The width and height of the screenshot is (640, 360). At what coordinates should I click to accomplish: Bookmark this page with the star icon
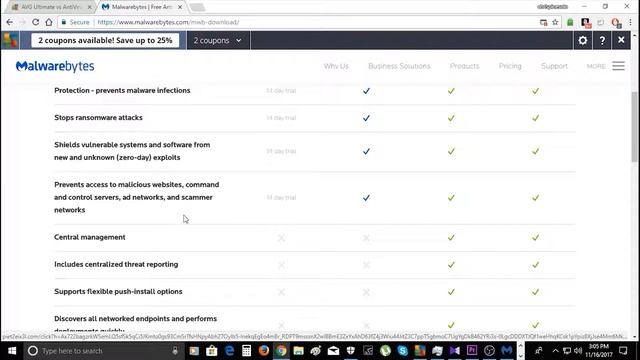pos(555,22)
